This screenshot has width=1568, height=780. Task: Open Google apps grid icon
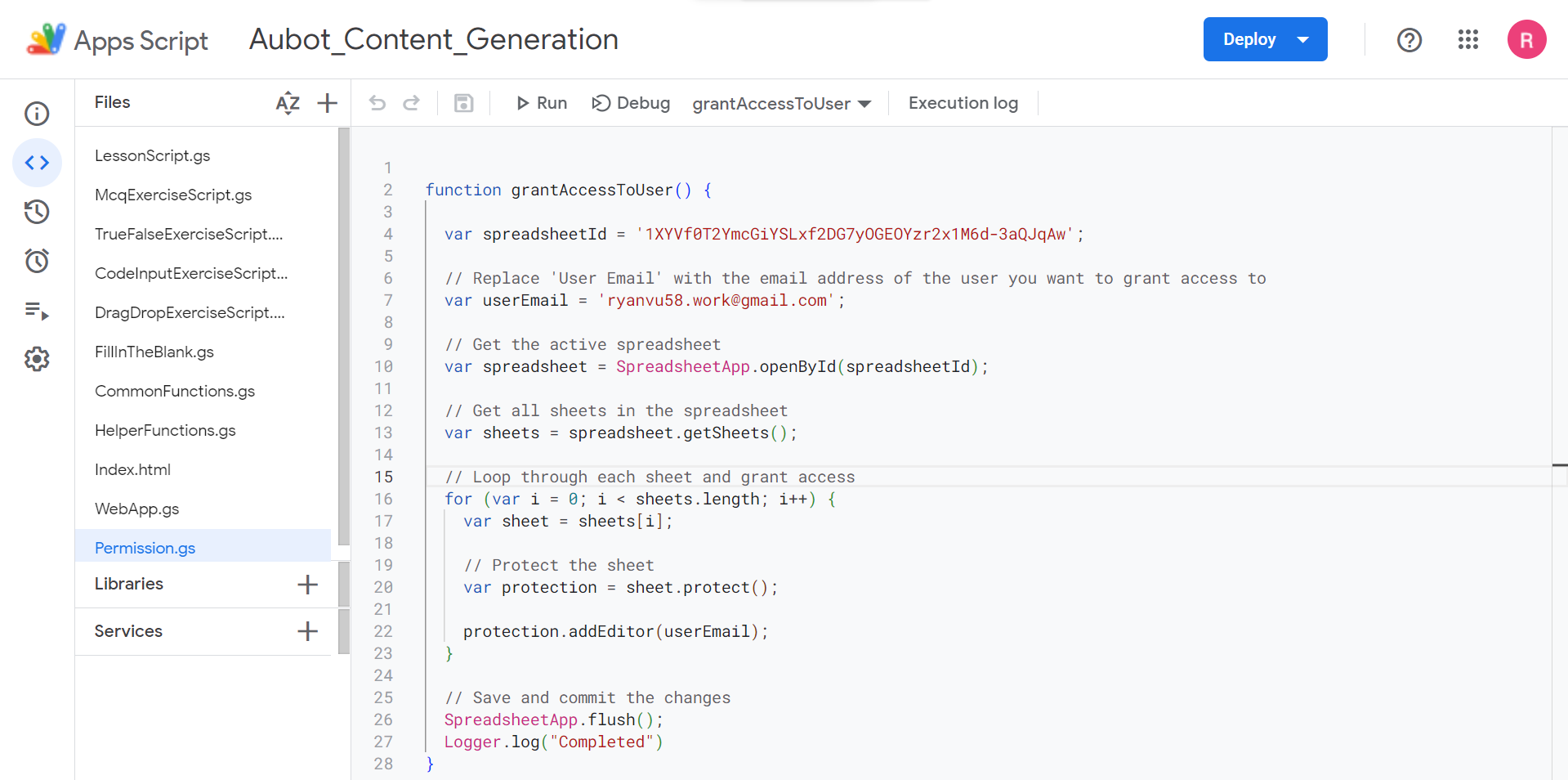point(1467,39)
